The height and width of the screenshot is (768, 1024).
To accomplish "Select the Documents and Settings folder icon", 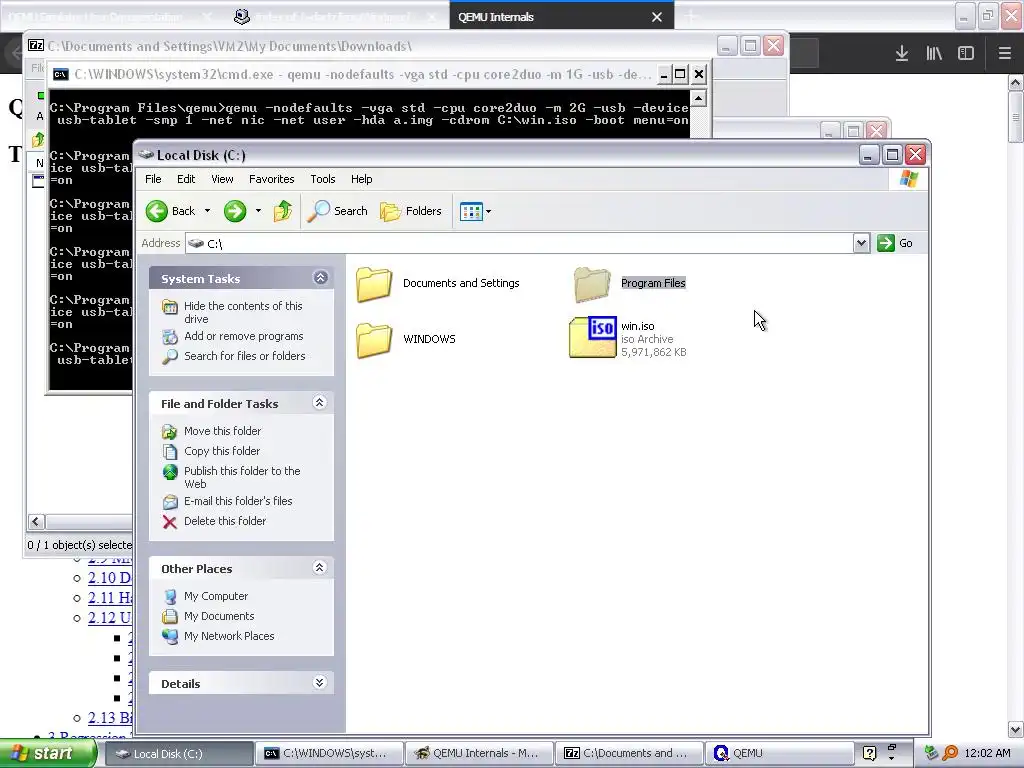I will (374, 284).
